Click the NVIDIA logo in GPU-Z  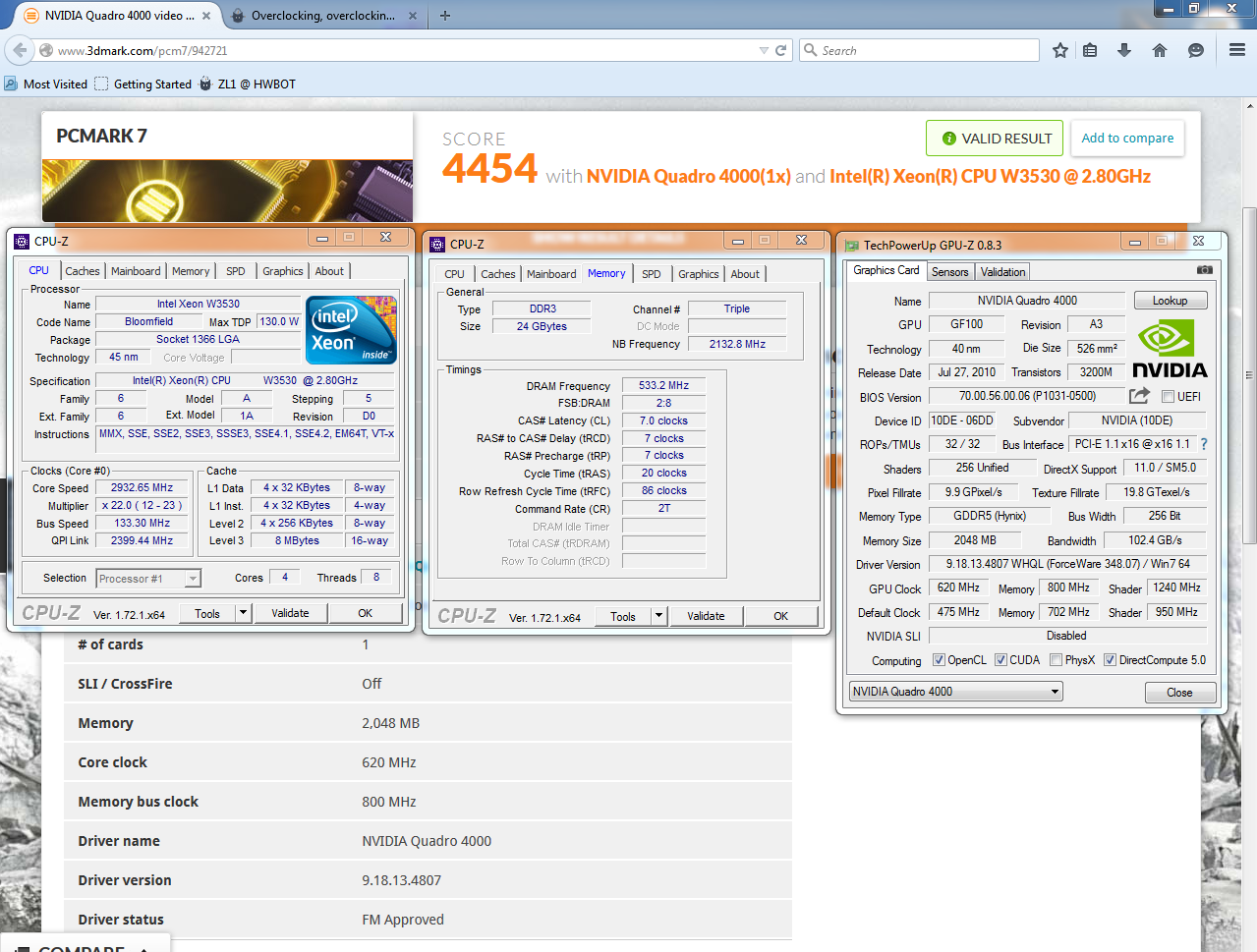pyautogui.click(x=1170, y=350)
